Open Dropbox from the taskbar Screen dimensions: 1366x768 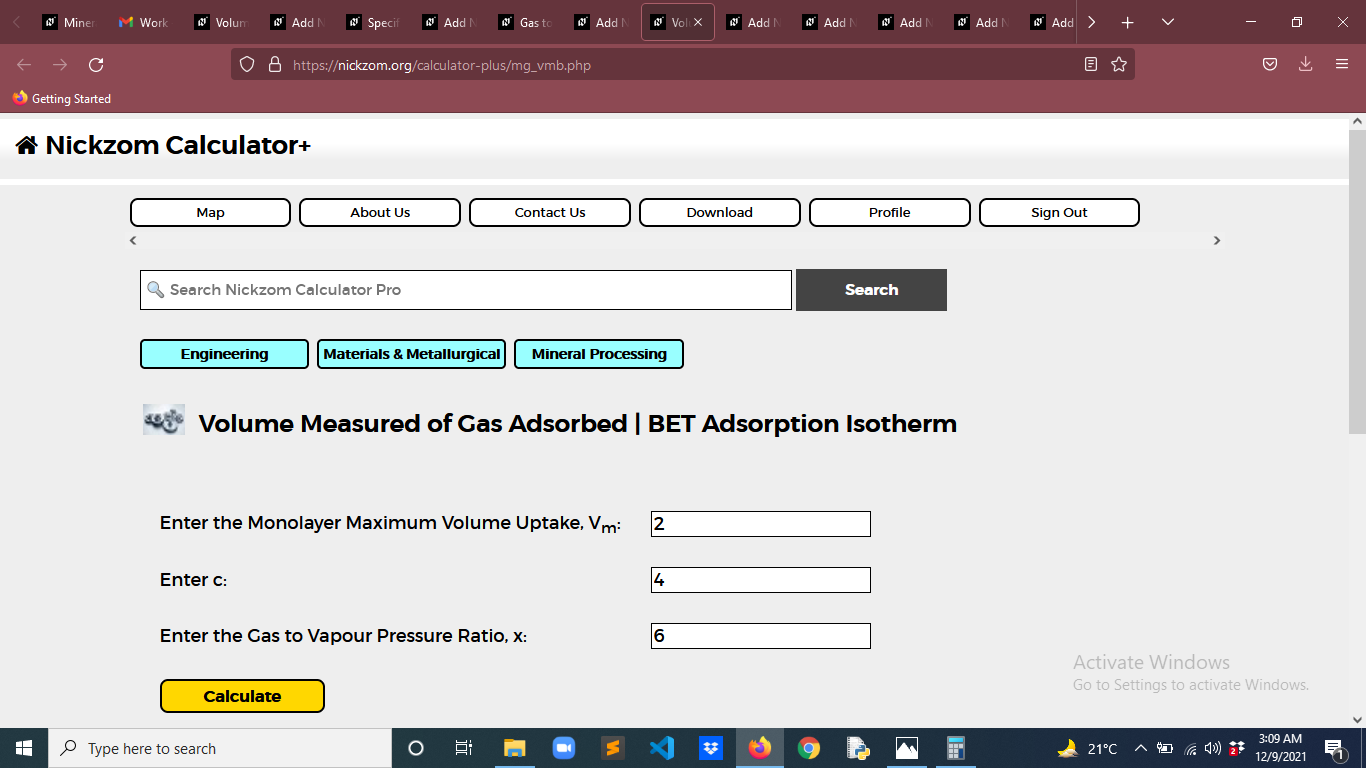tap(711, 748)
